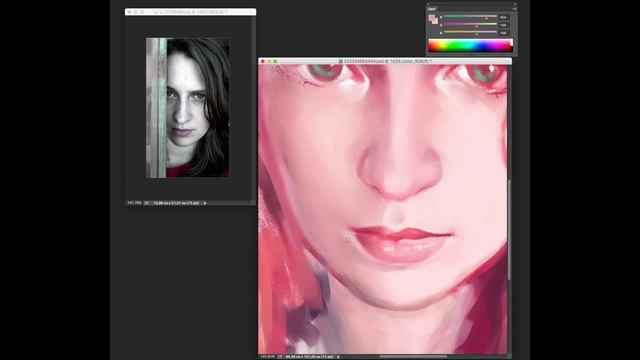Open the Color panel flyout menu
Screen dimensions: 640x360
[x=515, y=9]
